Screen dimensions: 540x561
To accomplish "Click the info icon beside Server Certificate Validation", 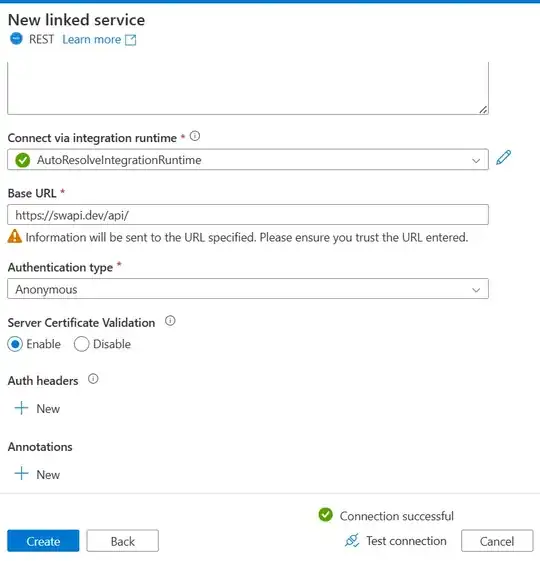I will tap(170, 321).
